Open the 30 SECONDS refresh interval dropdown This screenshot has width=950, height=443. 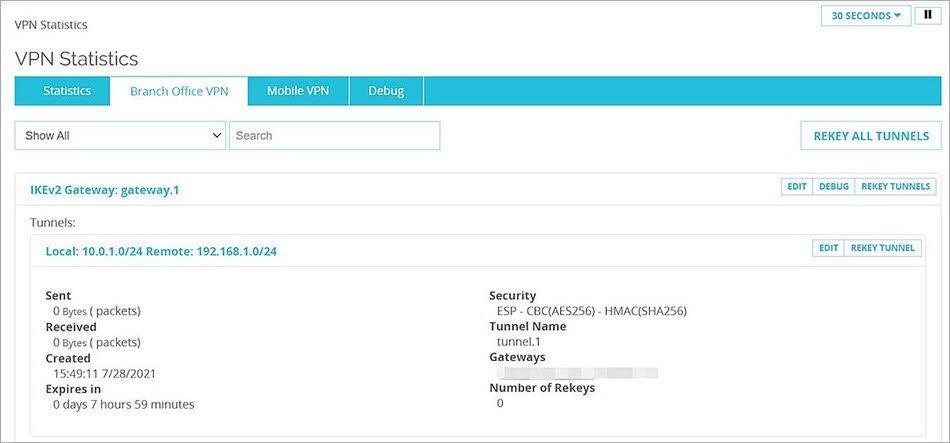coord(865,16)
